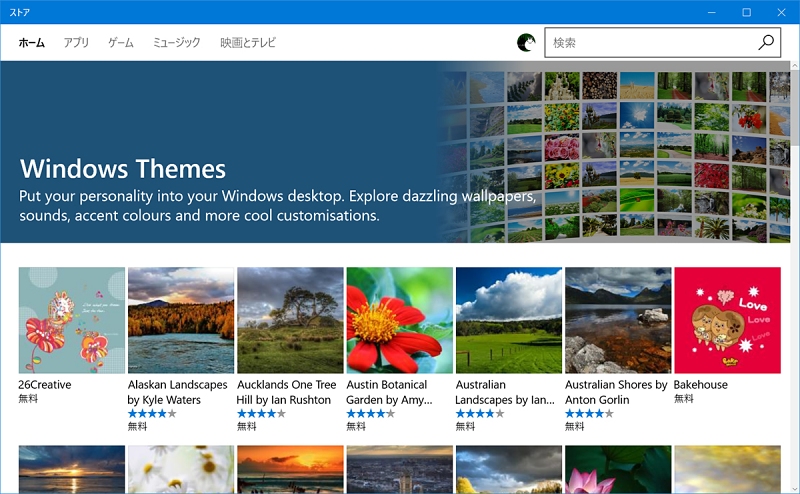Click star rating under Alaskan Landscapes

point(152,413)
